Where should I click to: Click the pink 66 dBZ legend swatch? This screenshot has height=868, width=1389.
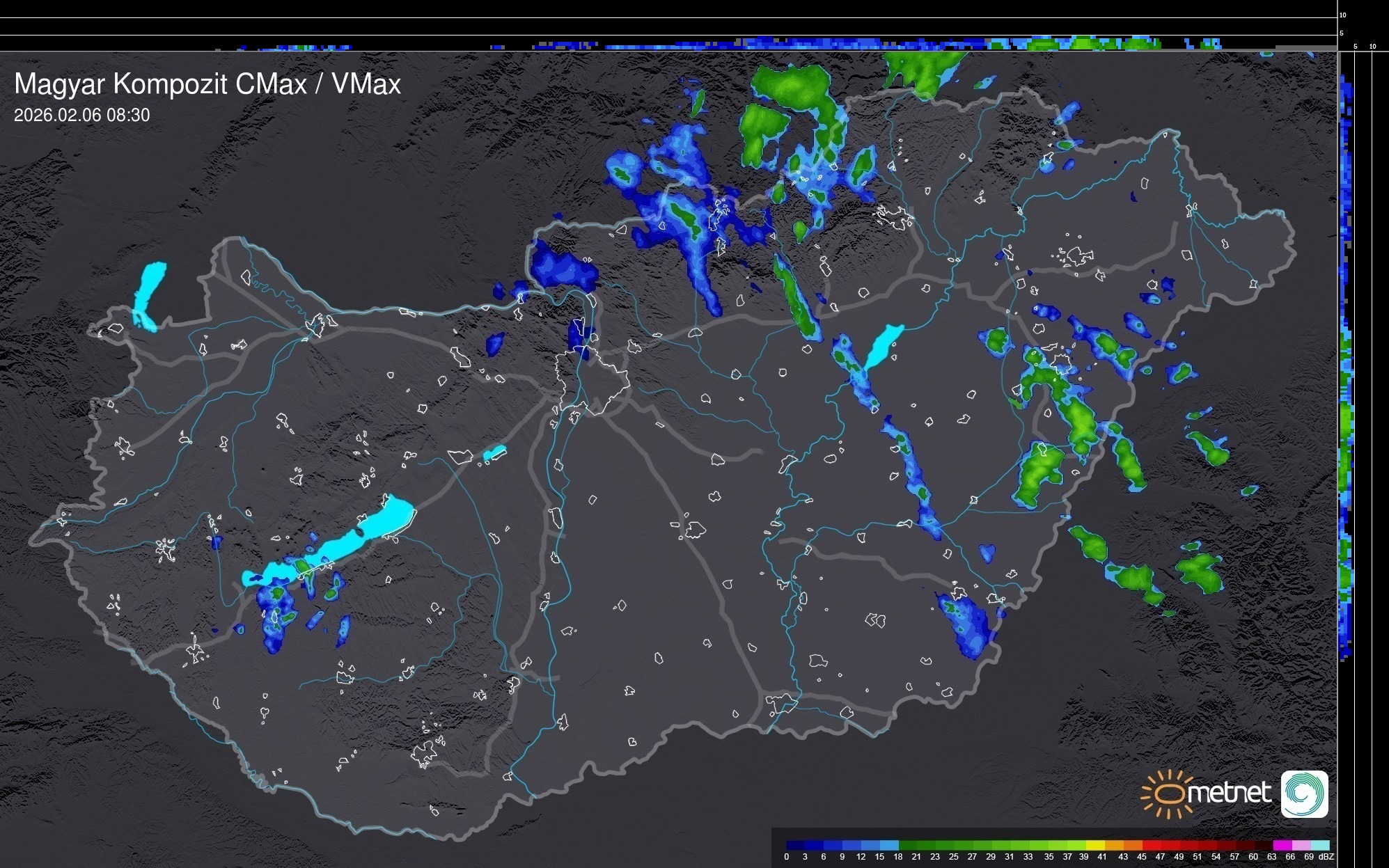pyautogui.click(x=1301, y=845)
